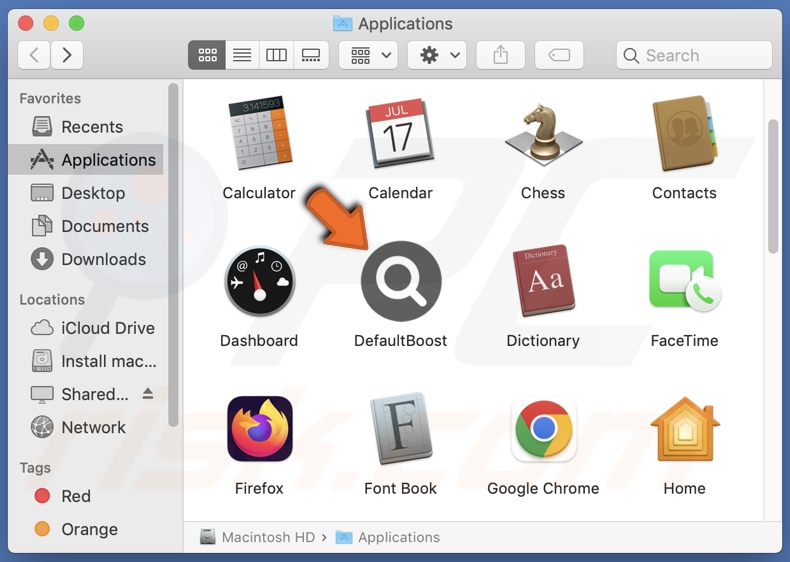Click the red close window button
The width and height of the screenshot is (790, 562).
coord(25,23)
